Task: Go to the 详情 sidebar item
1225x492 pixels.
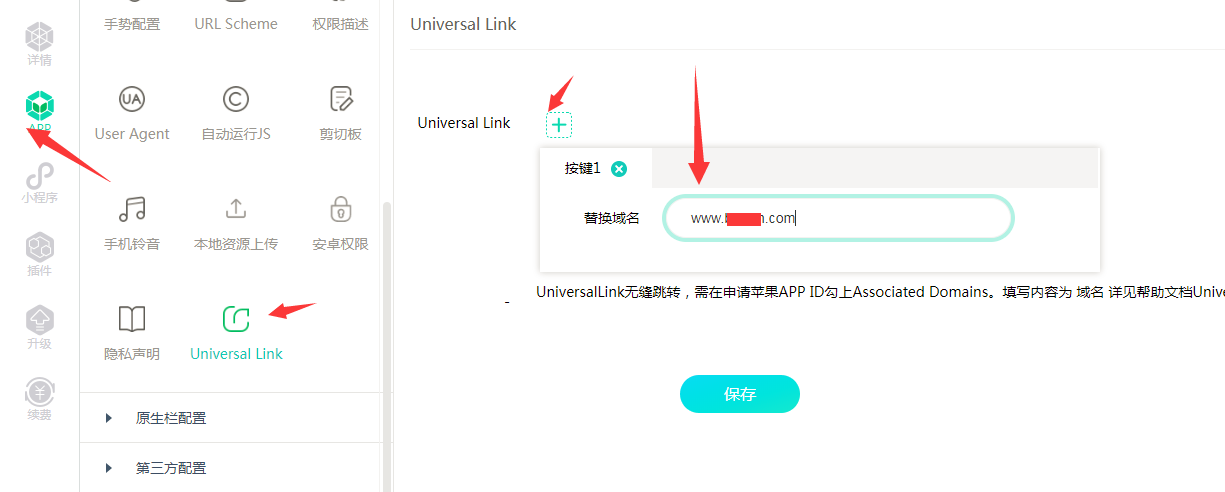Action: click(40, 45)
